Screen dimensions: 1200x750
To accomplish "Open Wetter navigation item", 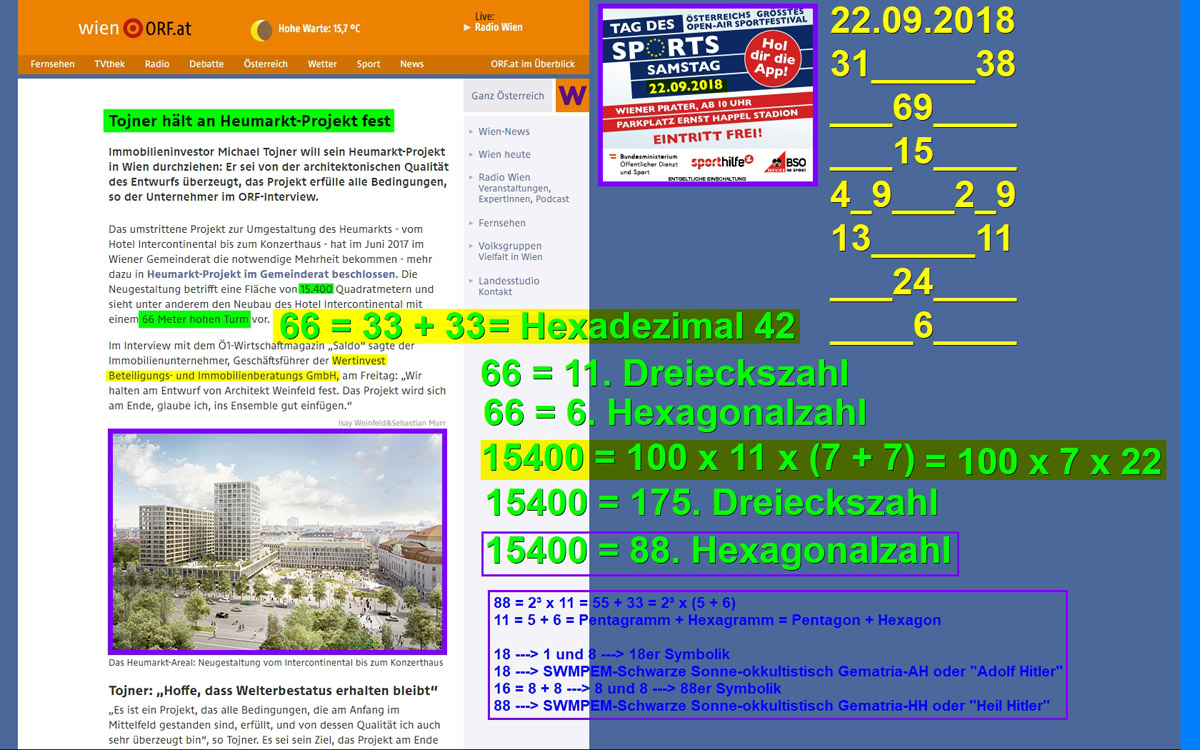I will click(x=322, y=64).
